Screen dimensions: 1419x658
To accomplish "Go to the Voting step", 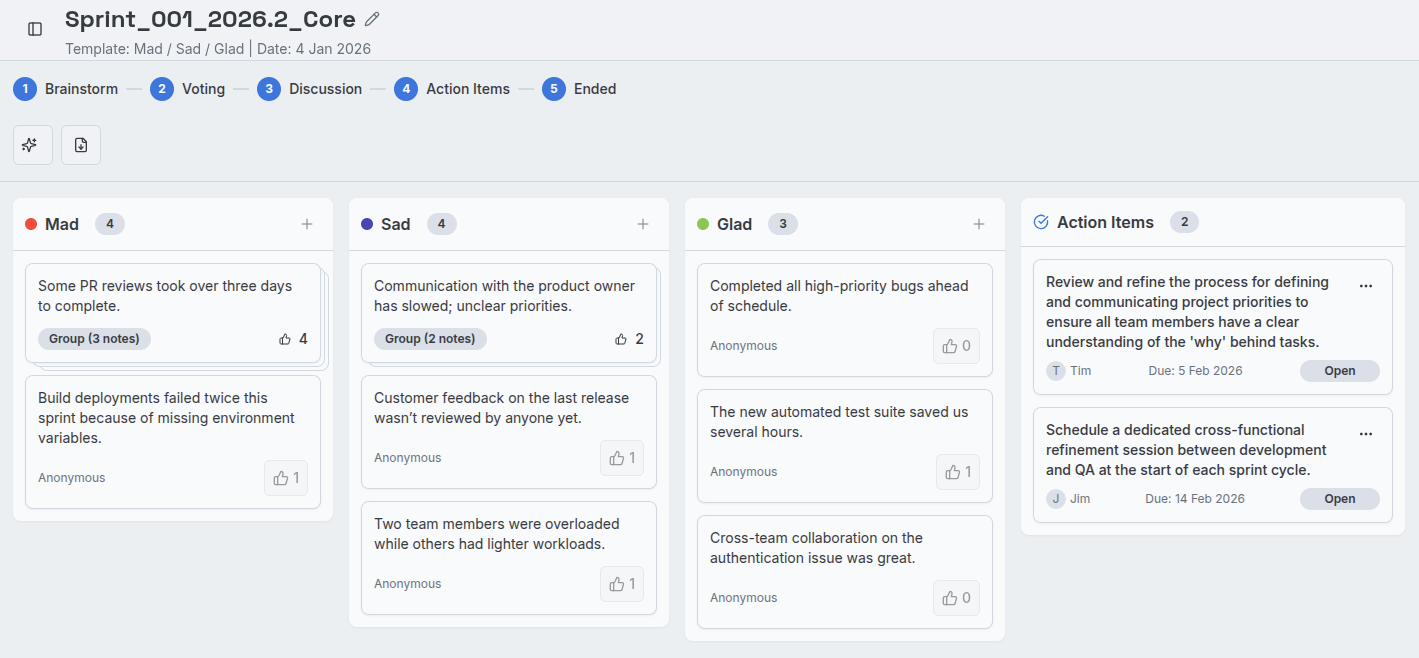I will click(x=188, y=89).
